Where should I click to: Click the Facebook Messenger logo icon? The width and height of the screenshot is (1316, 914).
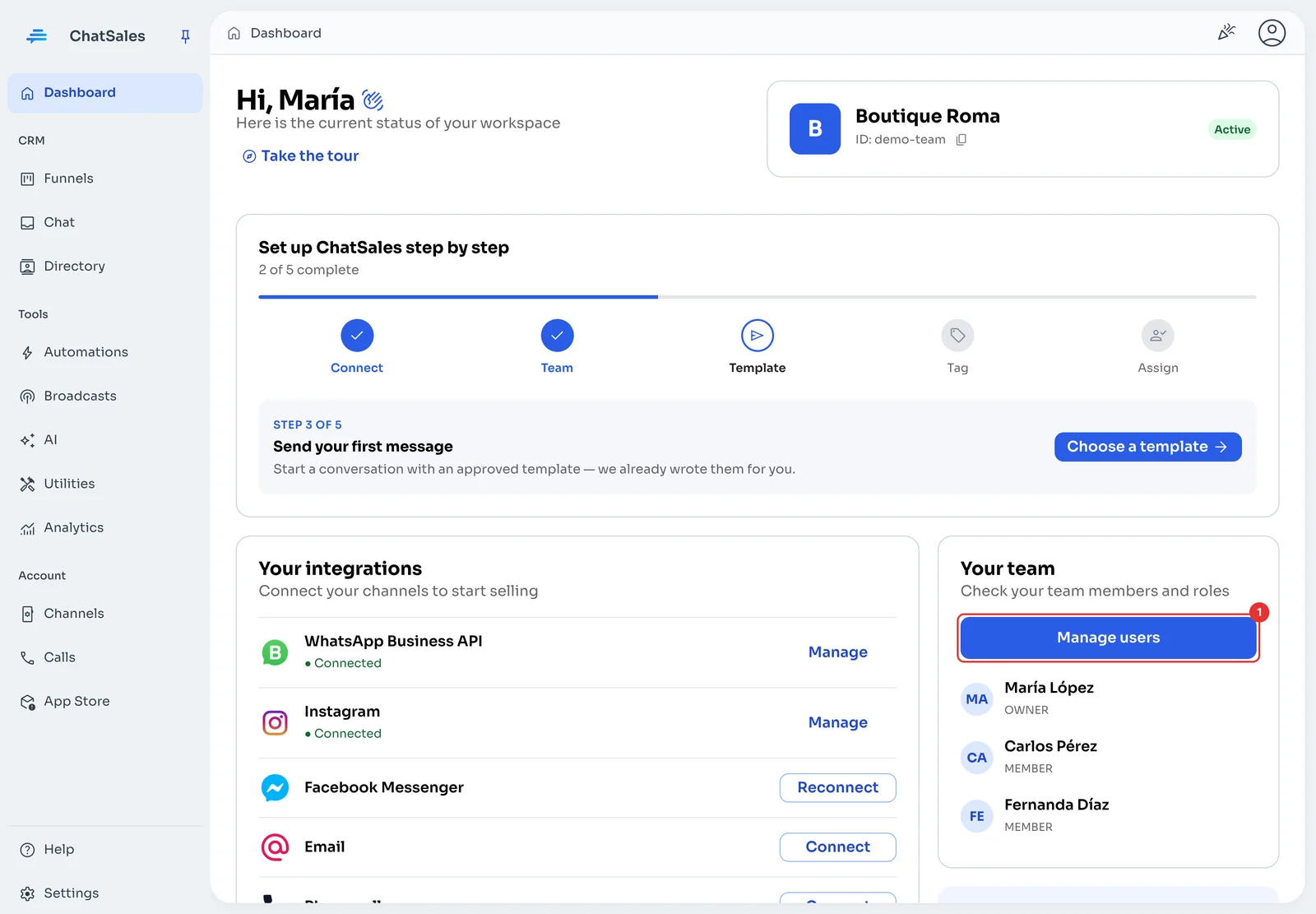click(275, 787)
